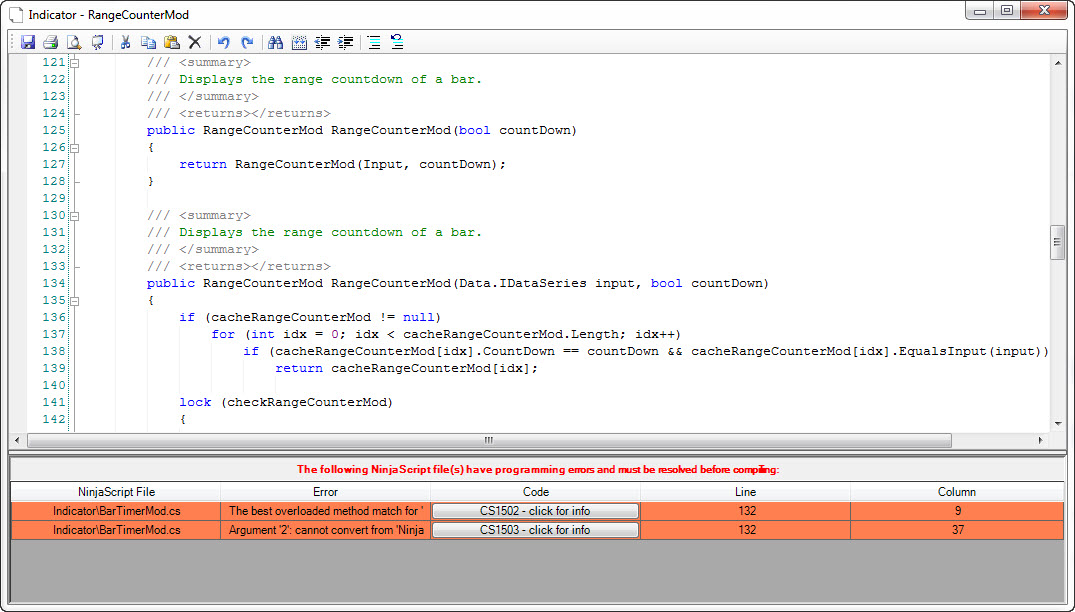Uncomment selected lines icon
Viewport: 1075px width, 612px height.
397,42
